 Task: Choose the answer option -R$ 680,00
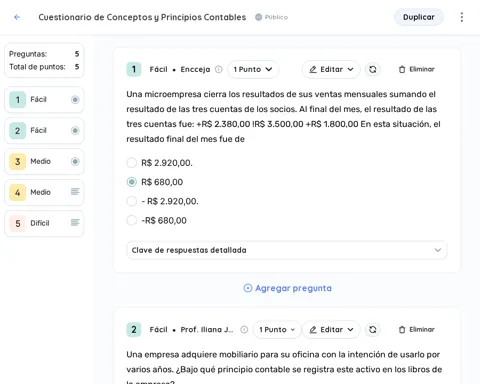click(132, 220)
